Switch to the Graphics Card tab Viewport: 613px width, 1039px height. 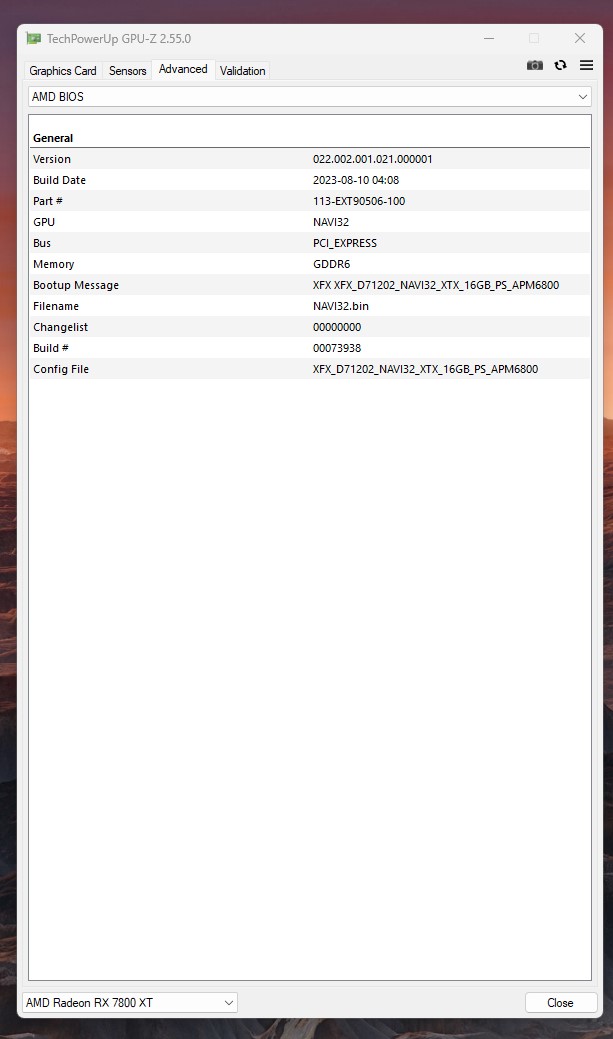(63, 71)
